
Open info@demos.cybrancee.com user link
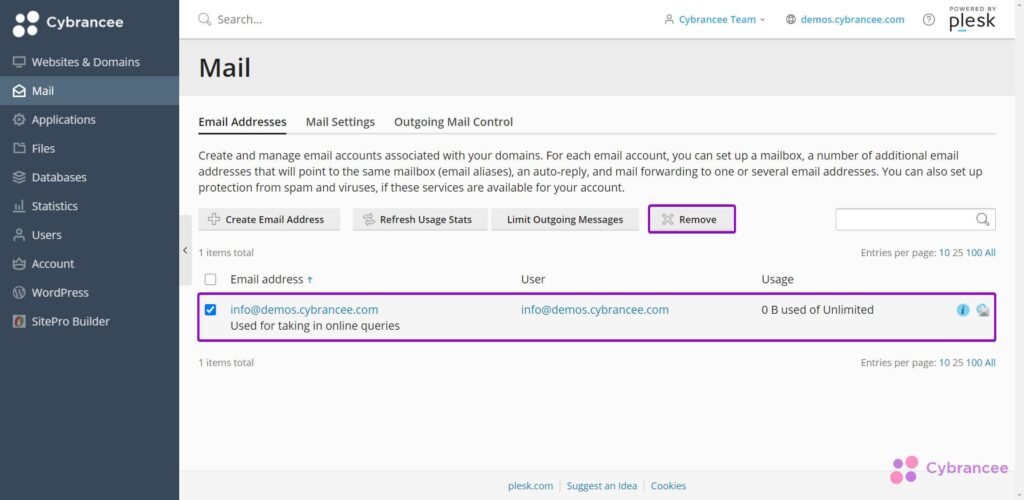pyautogui.click(x=595, y=309)
